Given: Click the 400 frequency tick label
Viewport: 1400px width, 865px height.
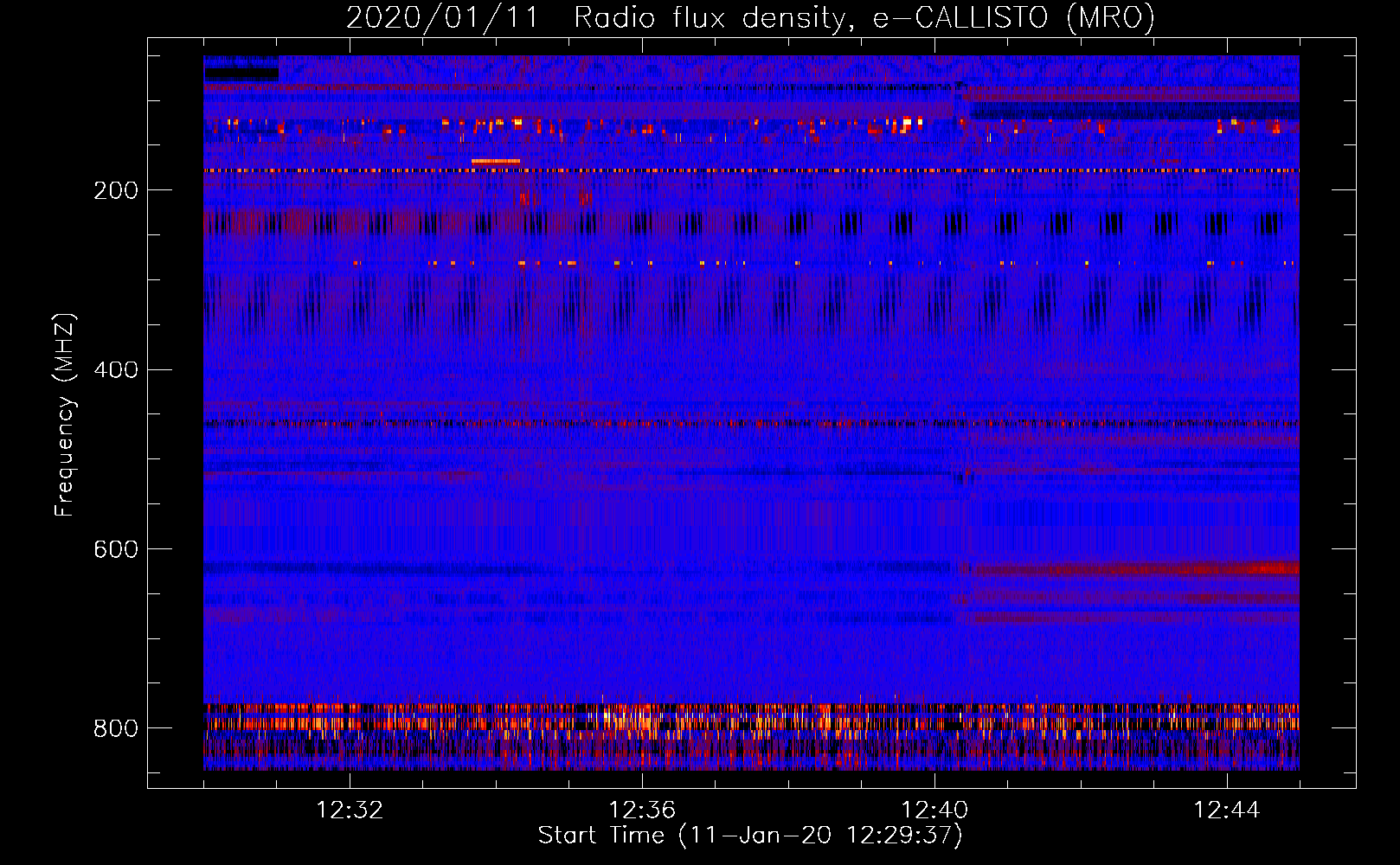Looking at the screenshot, I should click(115, 370).
